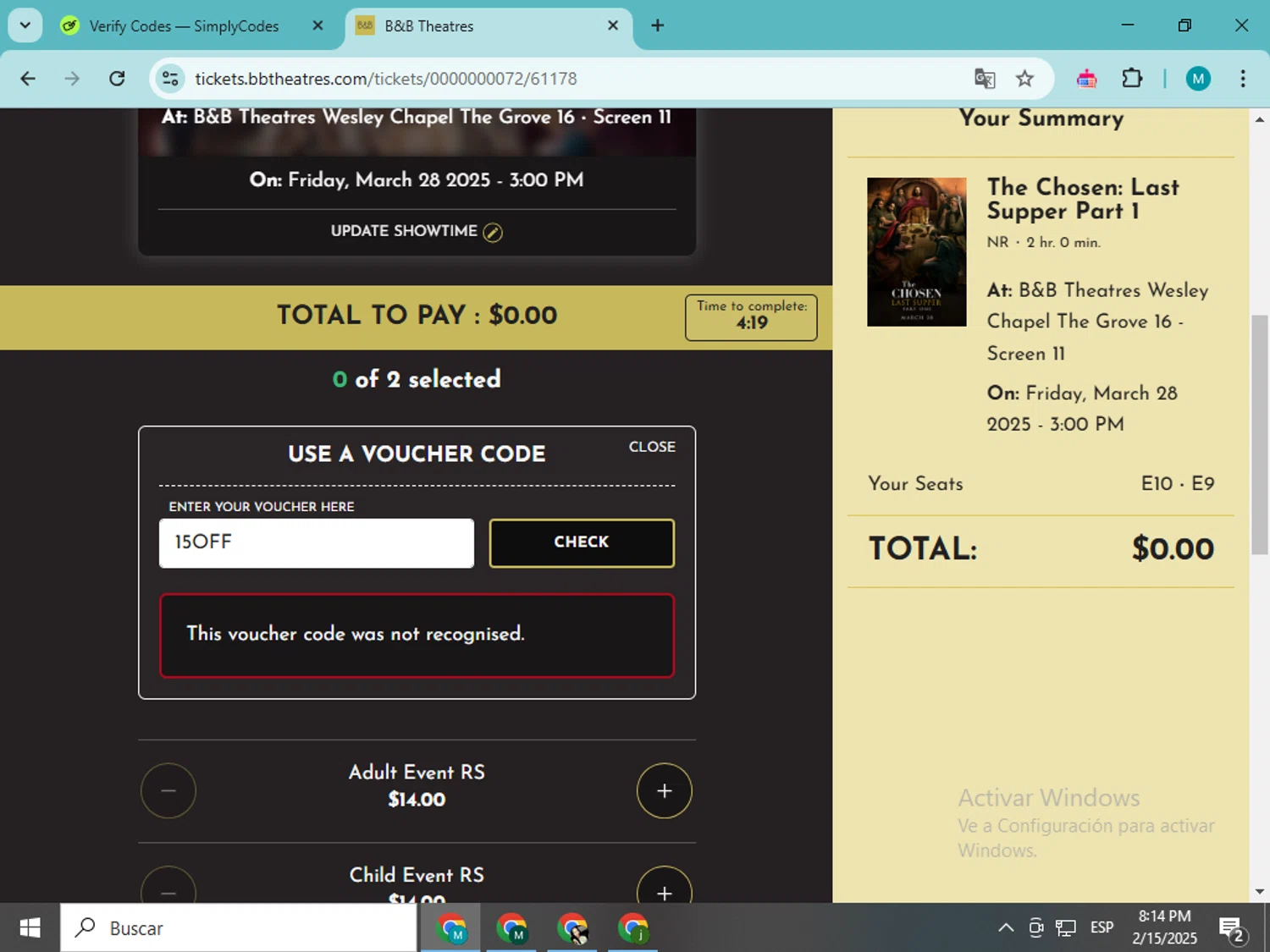Click the browser back arrow
Image resolution: width=1270 pixels, height=952 pixels.
tap(28, 79)
